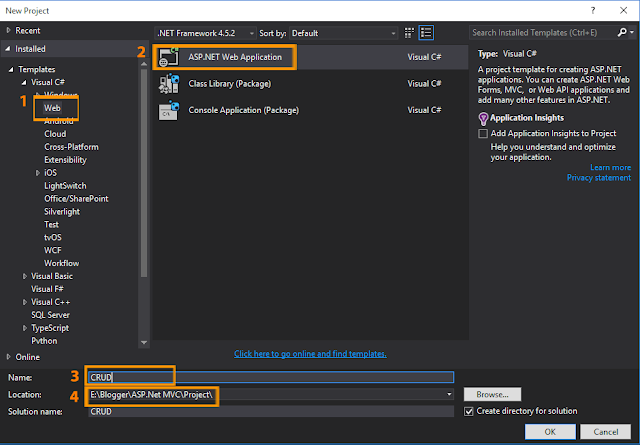Select the Office/SharePoint category

pyautogui.click(x=76, y=199)
